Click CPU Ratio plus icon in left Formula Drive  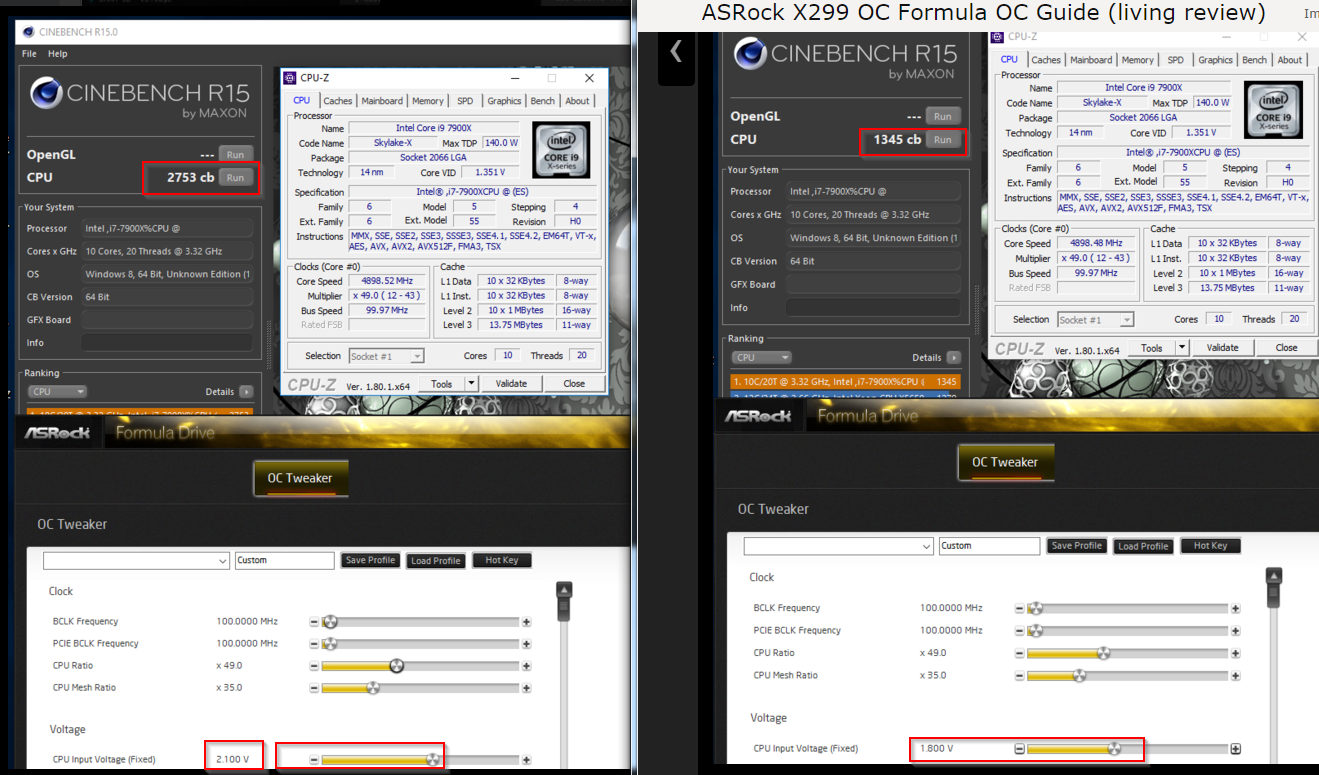point(526,666)
